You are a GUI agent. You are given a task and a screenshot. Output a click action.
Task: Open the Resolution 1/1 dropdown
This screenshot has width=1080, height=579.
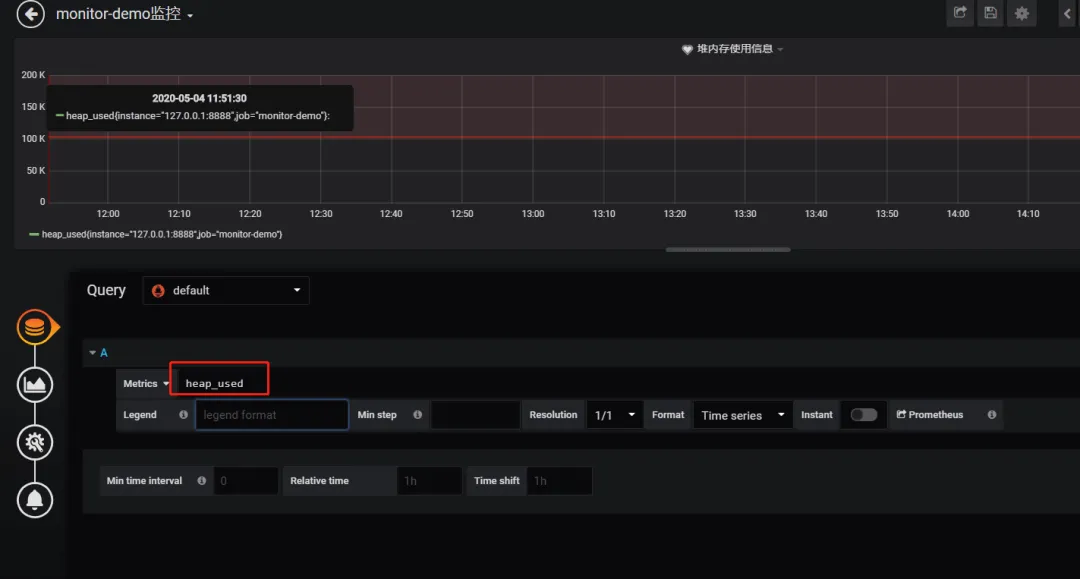click(614, 414)
